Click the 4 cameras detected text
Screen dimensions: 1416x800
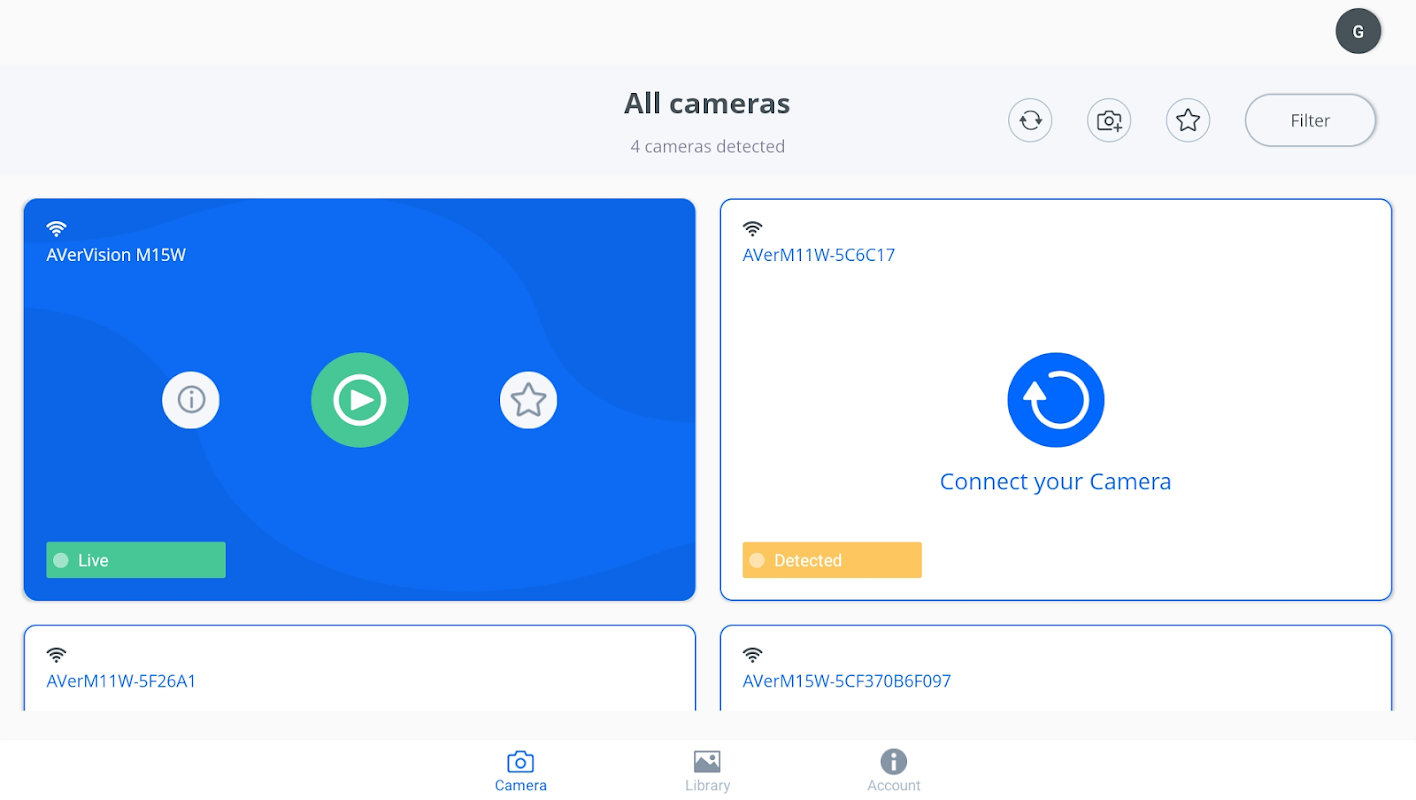707,146
